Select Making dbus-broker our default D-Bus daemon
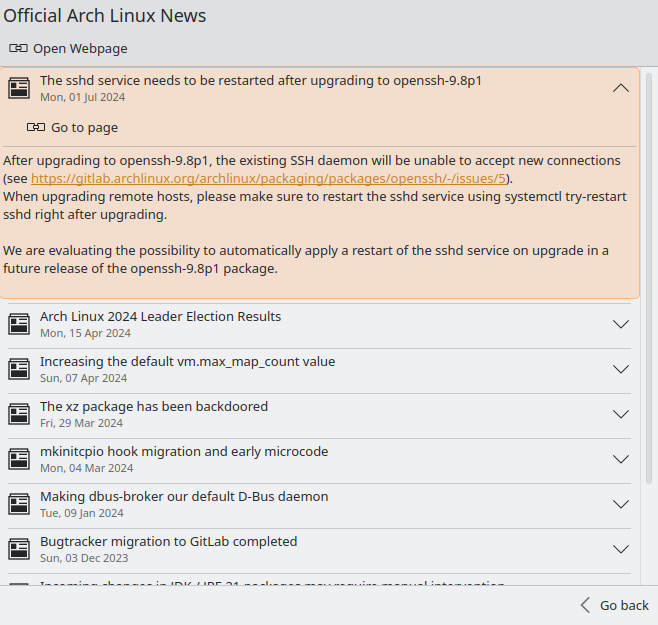 [184, 496]
